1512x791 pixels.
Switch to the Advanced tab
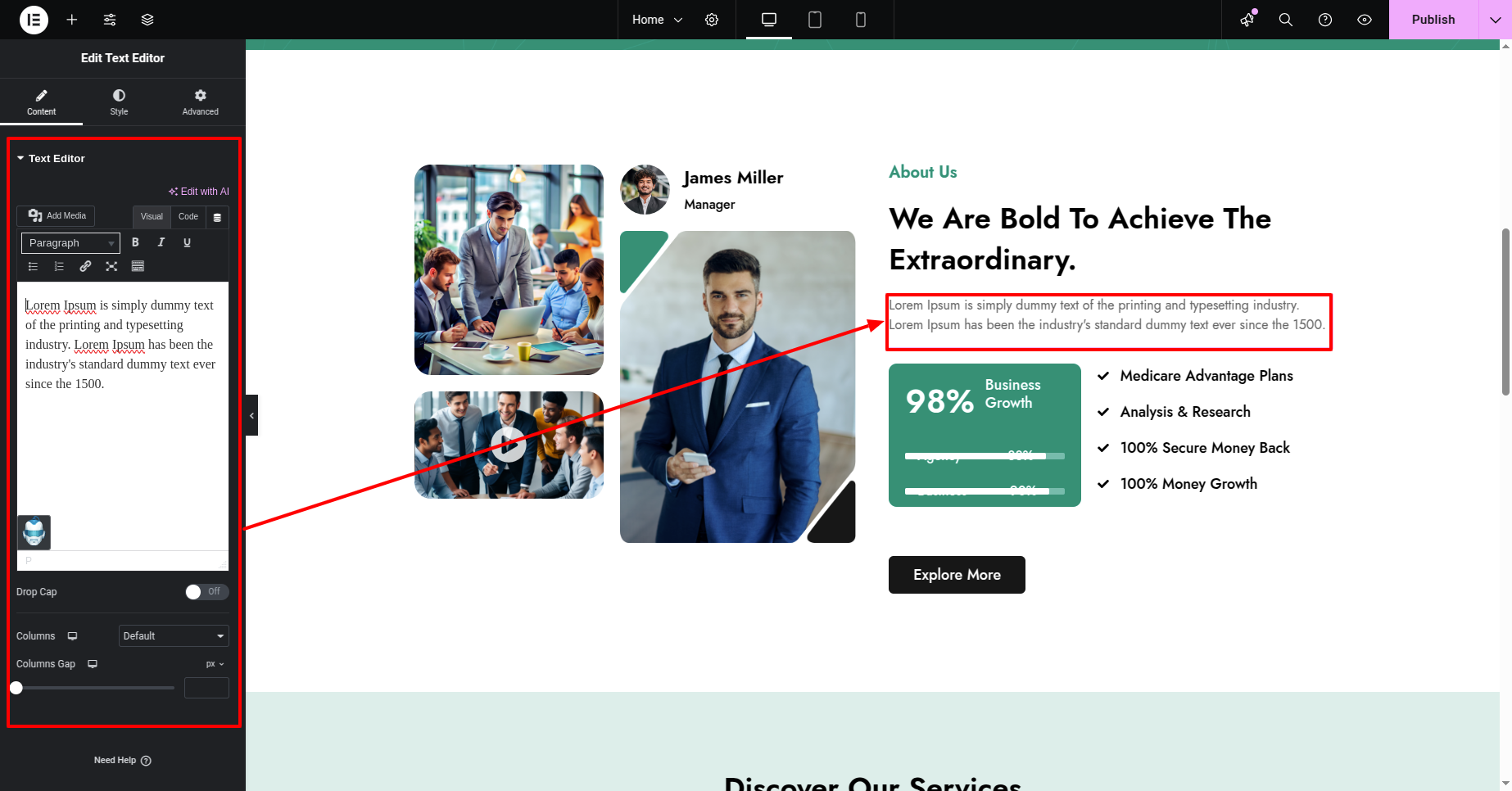point(201,102)
